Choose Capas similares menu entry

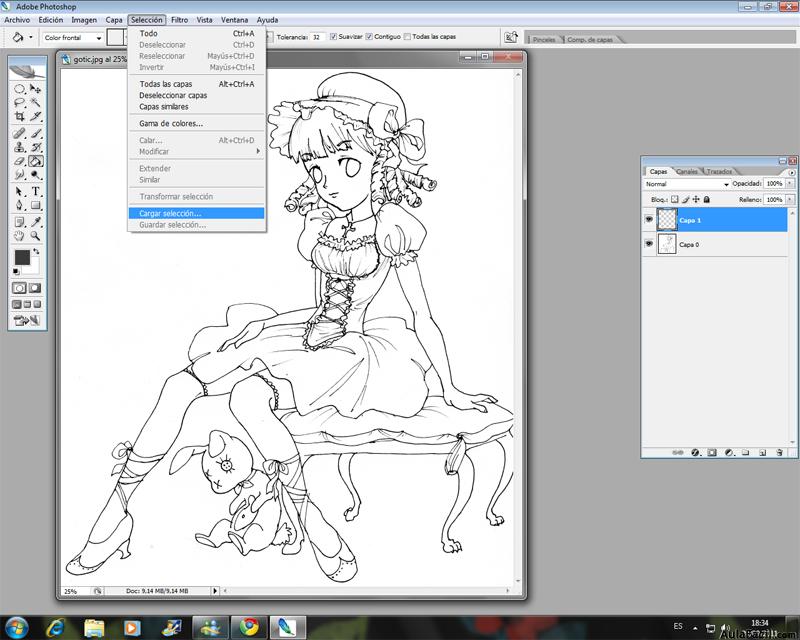point(196,107)
